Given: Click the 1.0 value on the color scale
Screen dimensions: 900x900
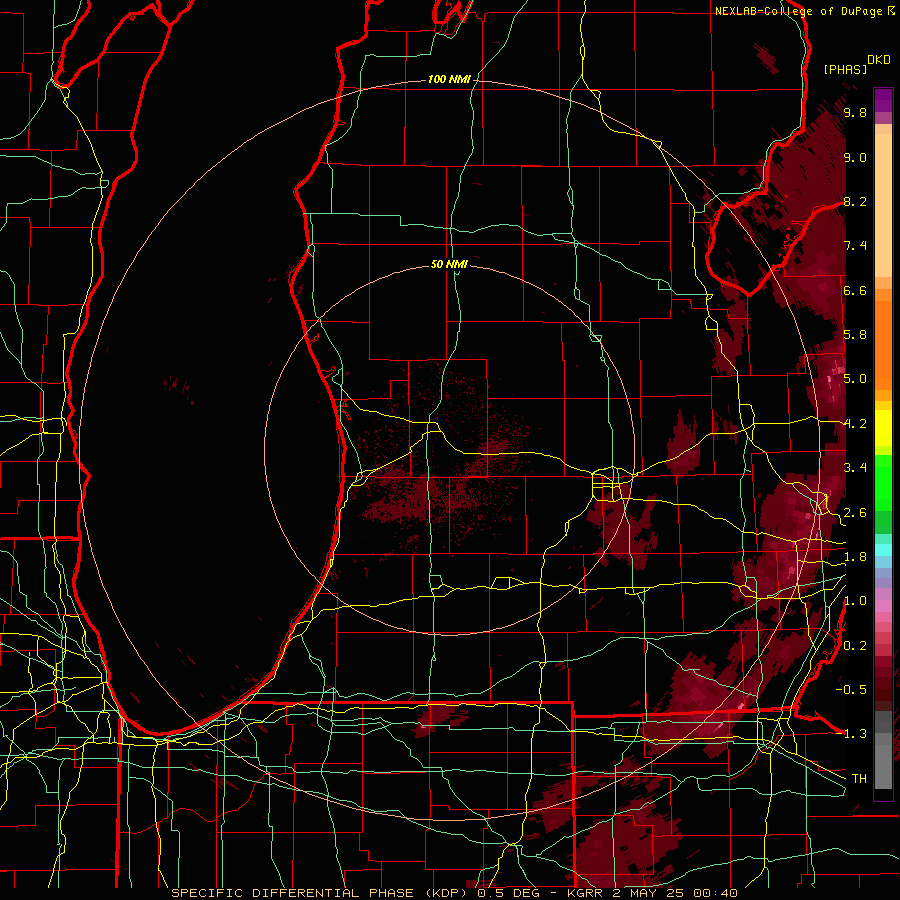Looking at the screenshot, I should 855,601.
